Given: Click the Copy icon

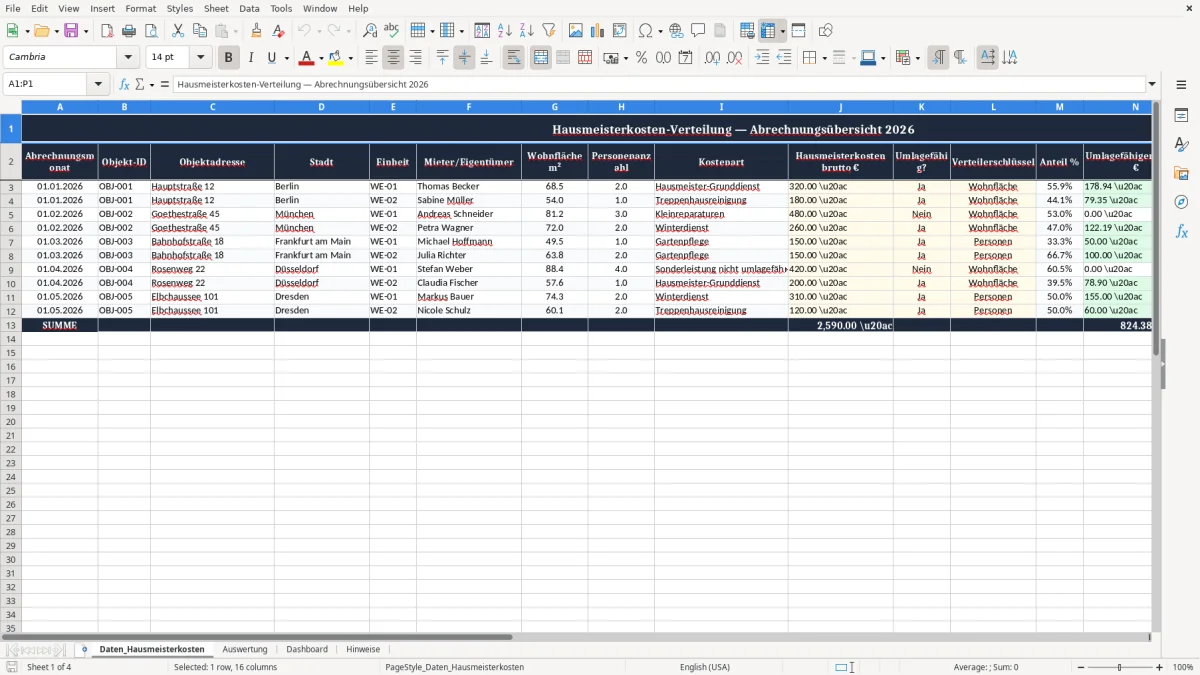Looking at the screenshot, I should point(200,31).
